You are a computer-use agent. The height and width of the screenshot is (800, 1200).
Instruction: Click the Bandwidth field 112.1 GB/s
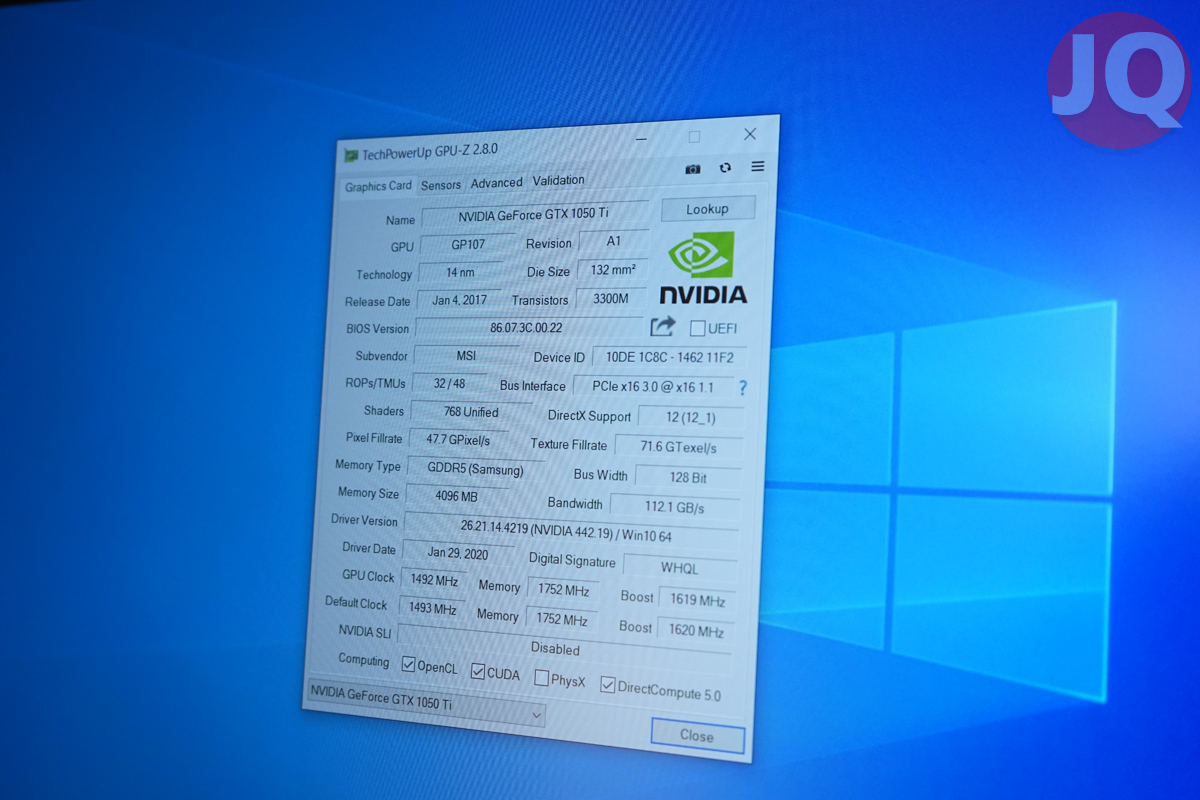click(x=675, y=507)
